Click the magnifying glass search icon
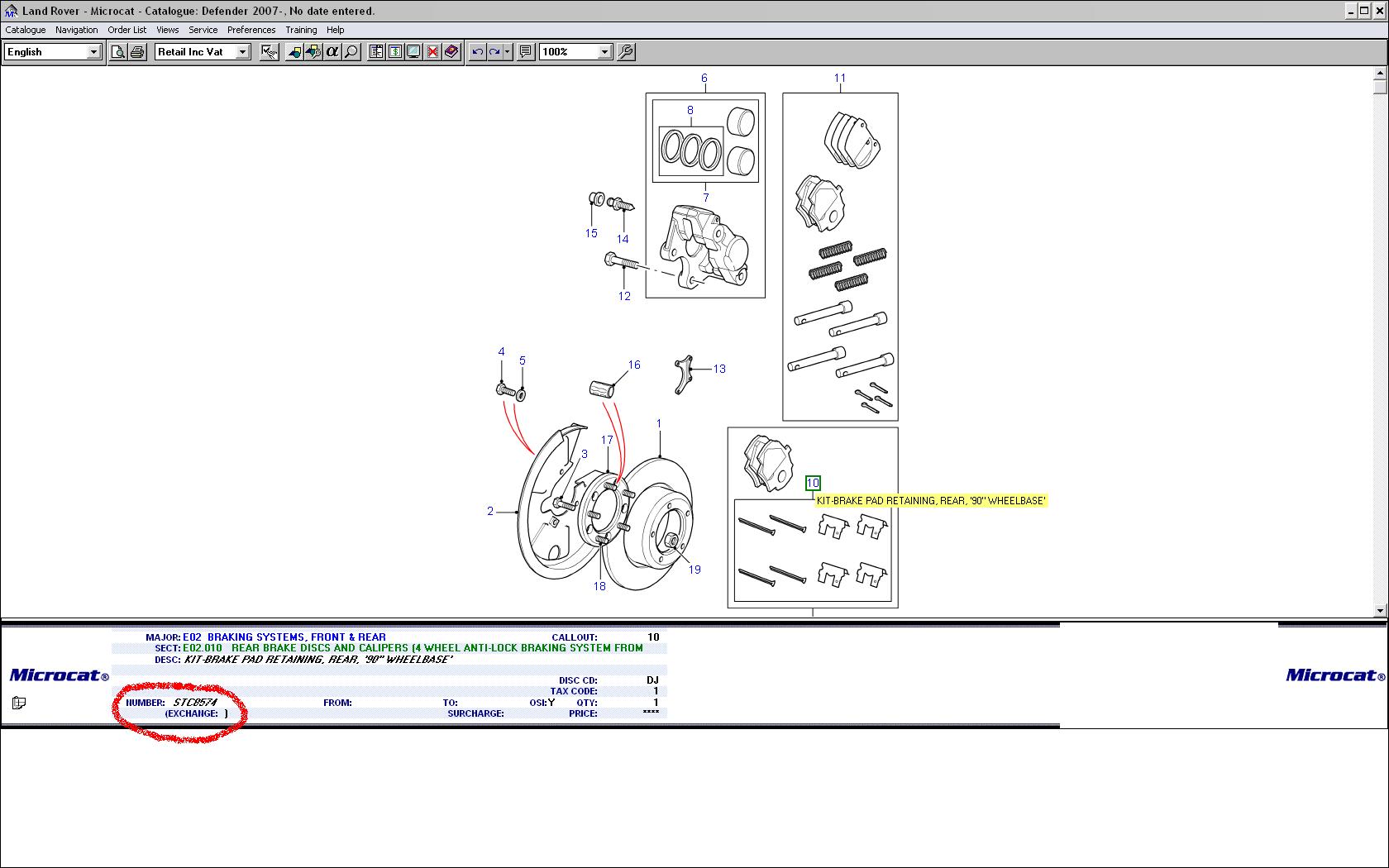 (351, 52)
